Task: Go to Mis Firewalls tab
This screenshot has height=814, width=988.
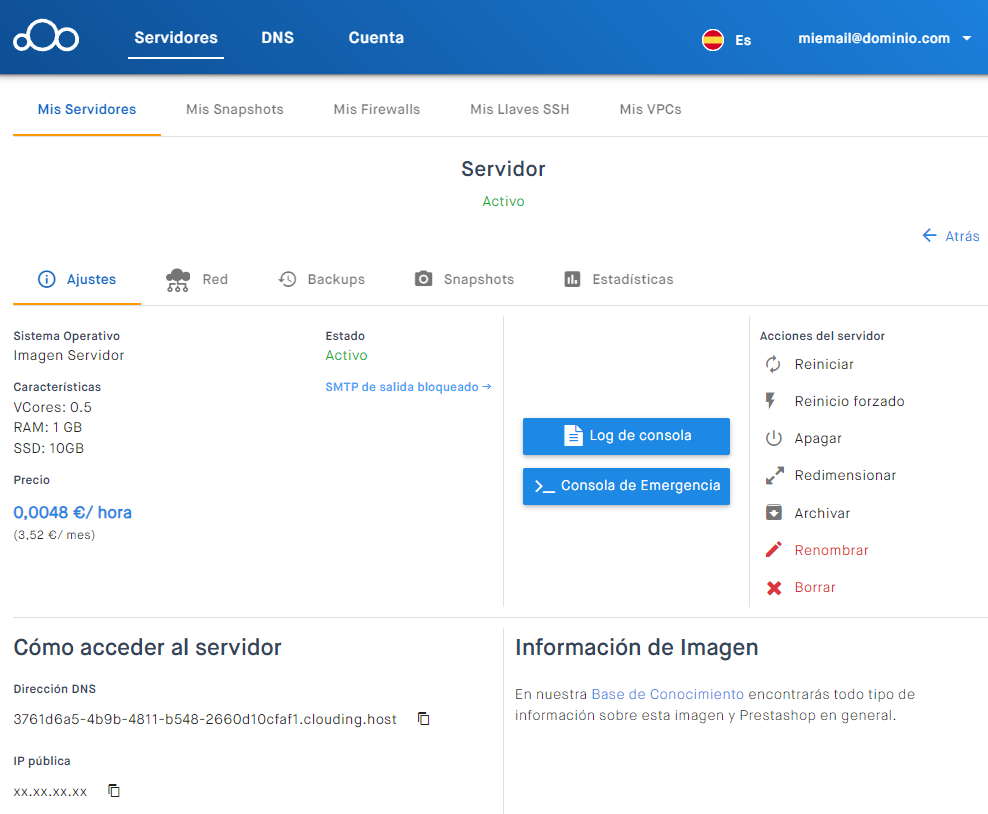Action: click(x=377, y=109)
